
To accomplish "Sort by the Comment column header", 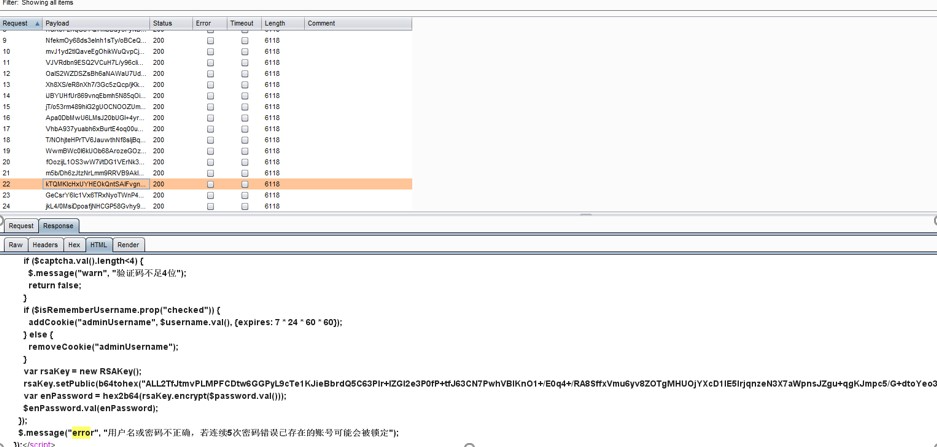I will [358, 23].
